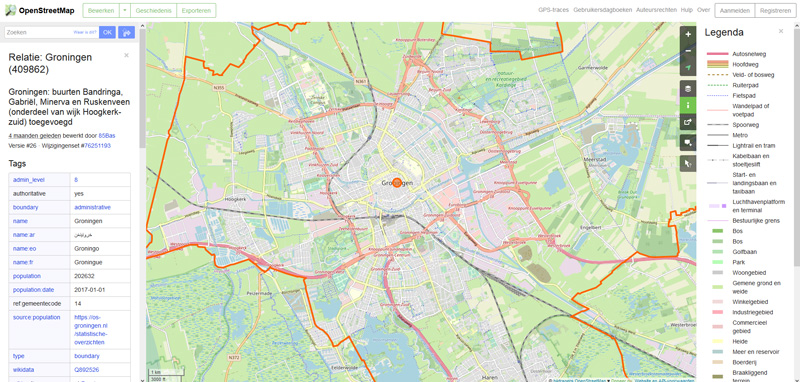
Task: Click the directions route icon button
Action: [x=127, y=32]
